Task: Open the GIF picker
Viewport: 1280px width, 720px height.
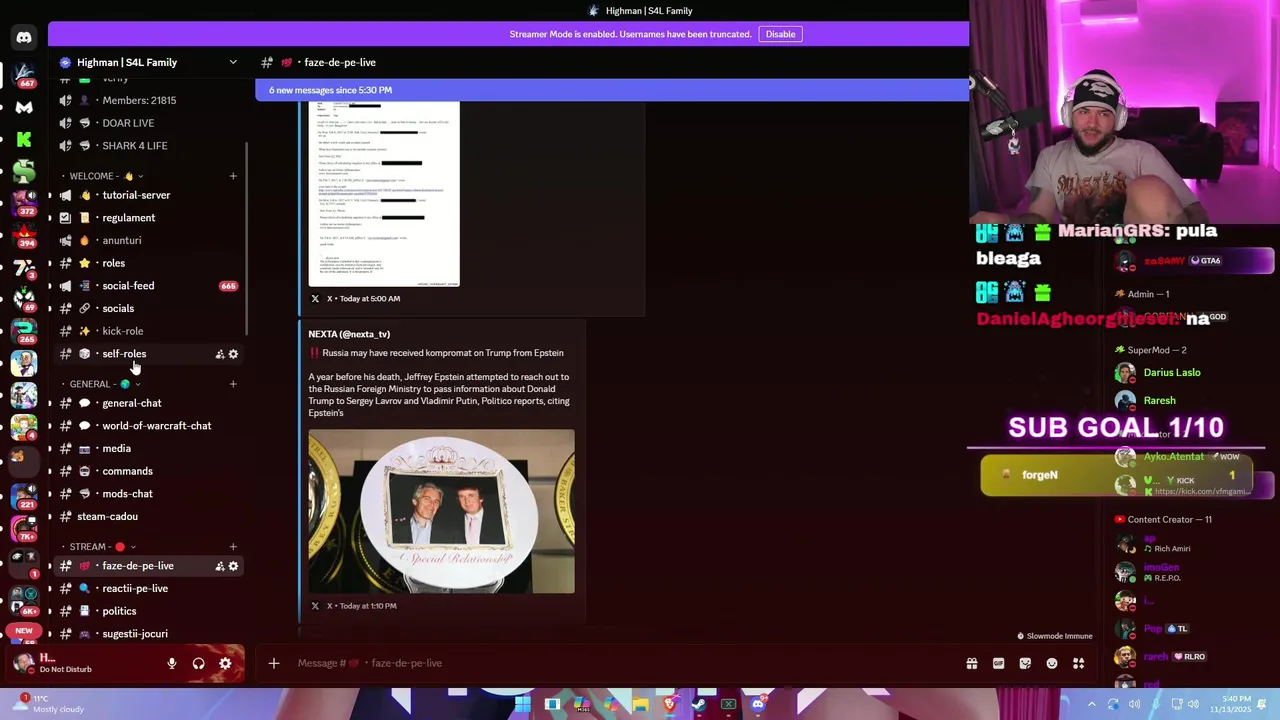Action: click(998, 663)
